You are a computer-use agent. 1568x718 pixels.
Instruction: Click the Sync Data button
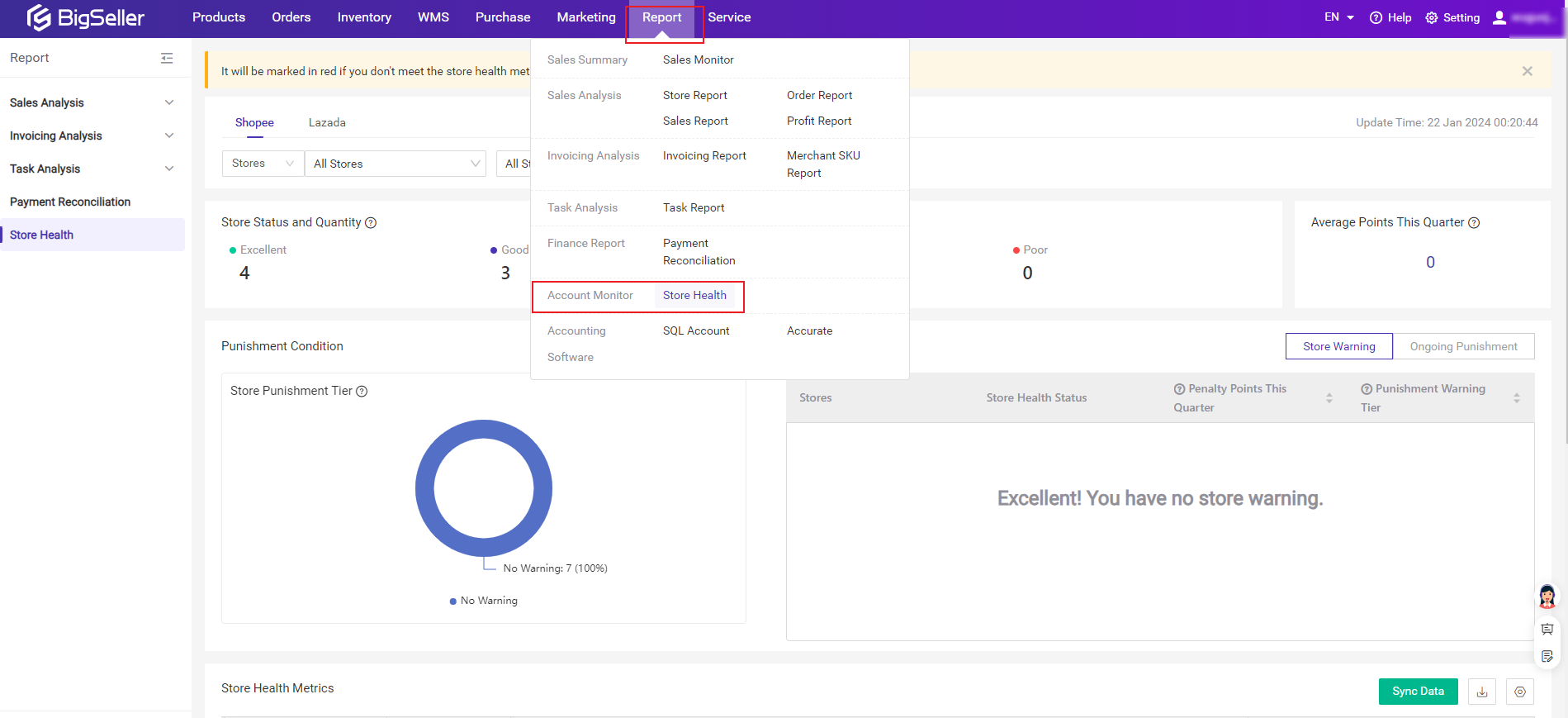pos(1418,692)
